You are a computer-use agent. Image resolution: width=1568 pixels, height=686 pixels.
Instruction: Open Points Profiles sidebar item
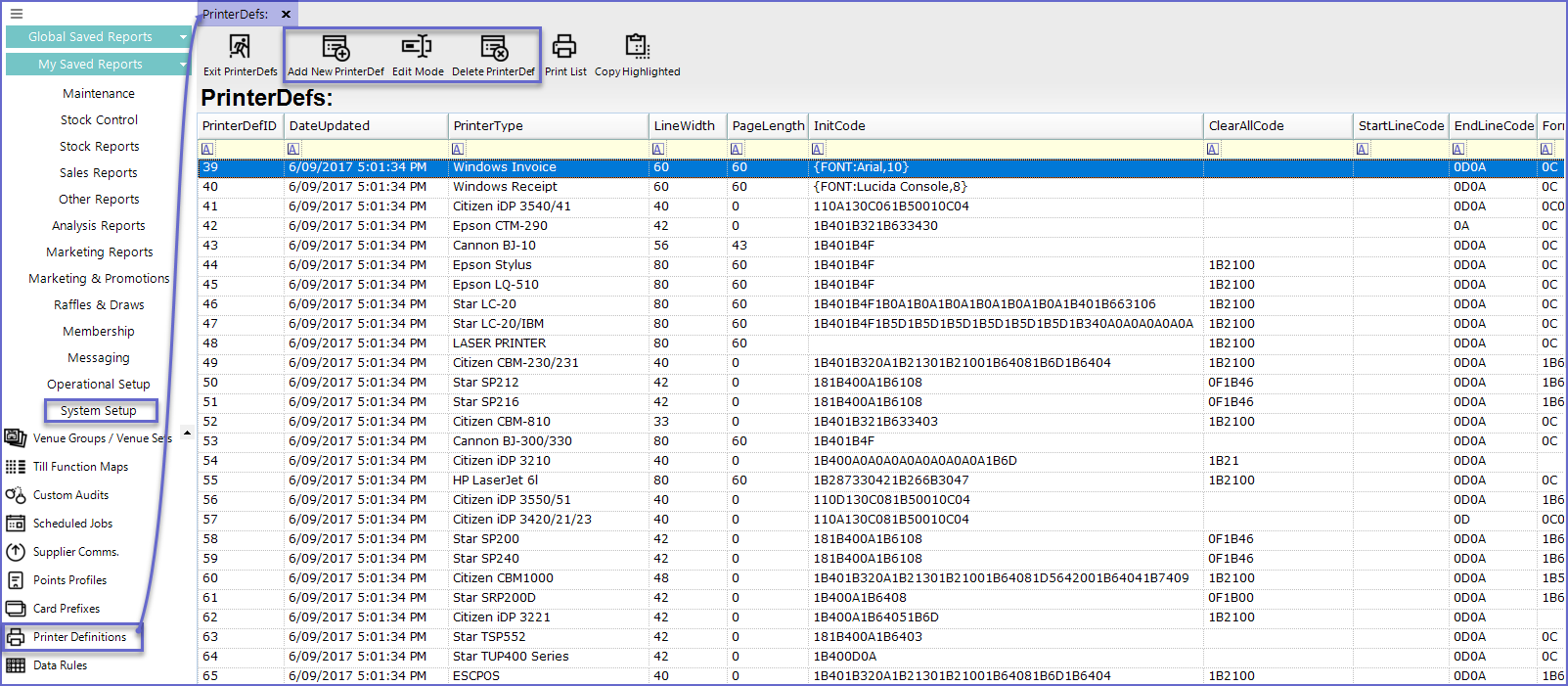click(69, 580)
